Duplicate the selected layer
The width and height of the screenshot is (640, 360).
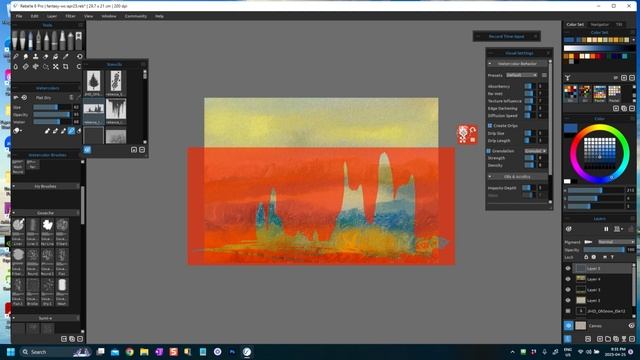click(x=616, y=339)
